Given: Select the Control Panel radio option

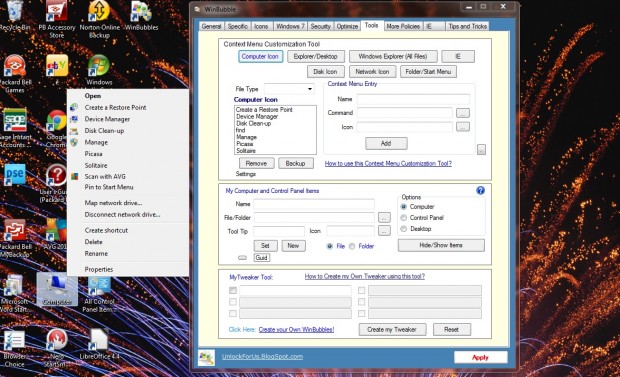Looking at the screenshot, I should tap(404, 218).
